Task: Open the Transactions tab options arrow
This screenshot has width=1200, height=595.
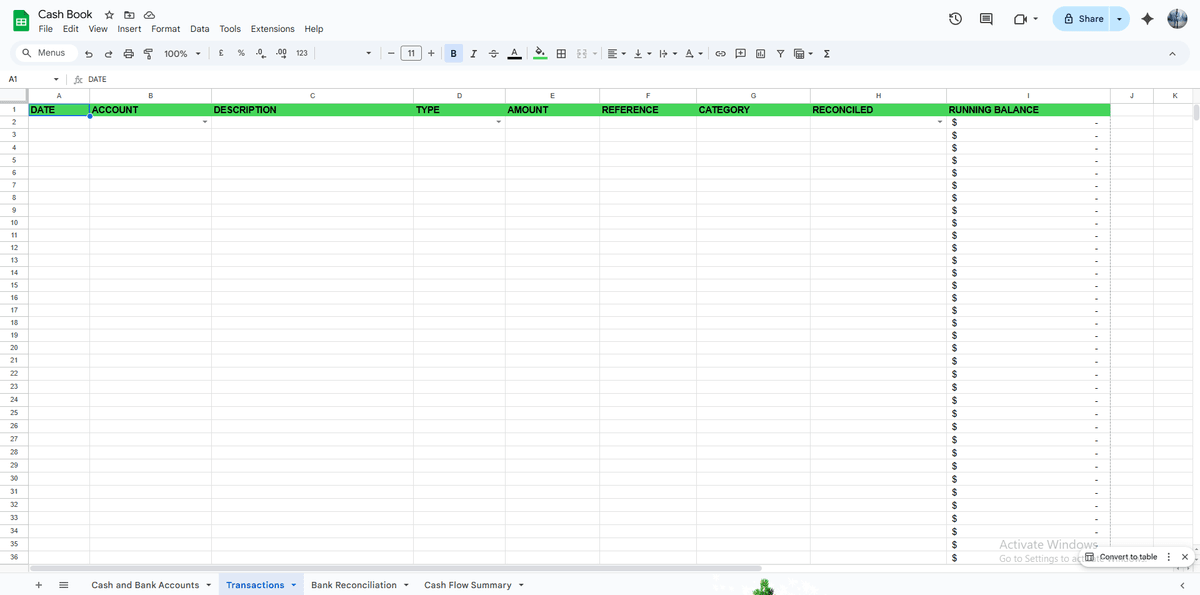Action: tap(294, 585)
